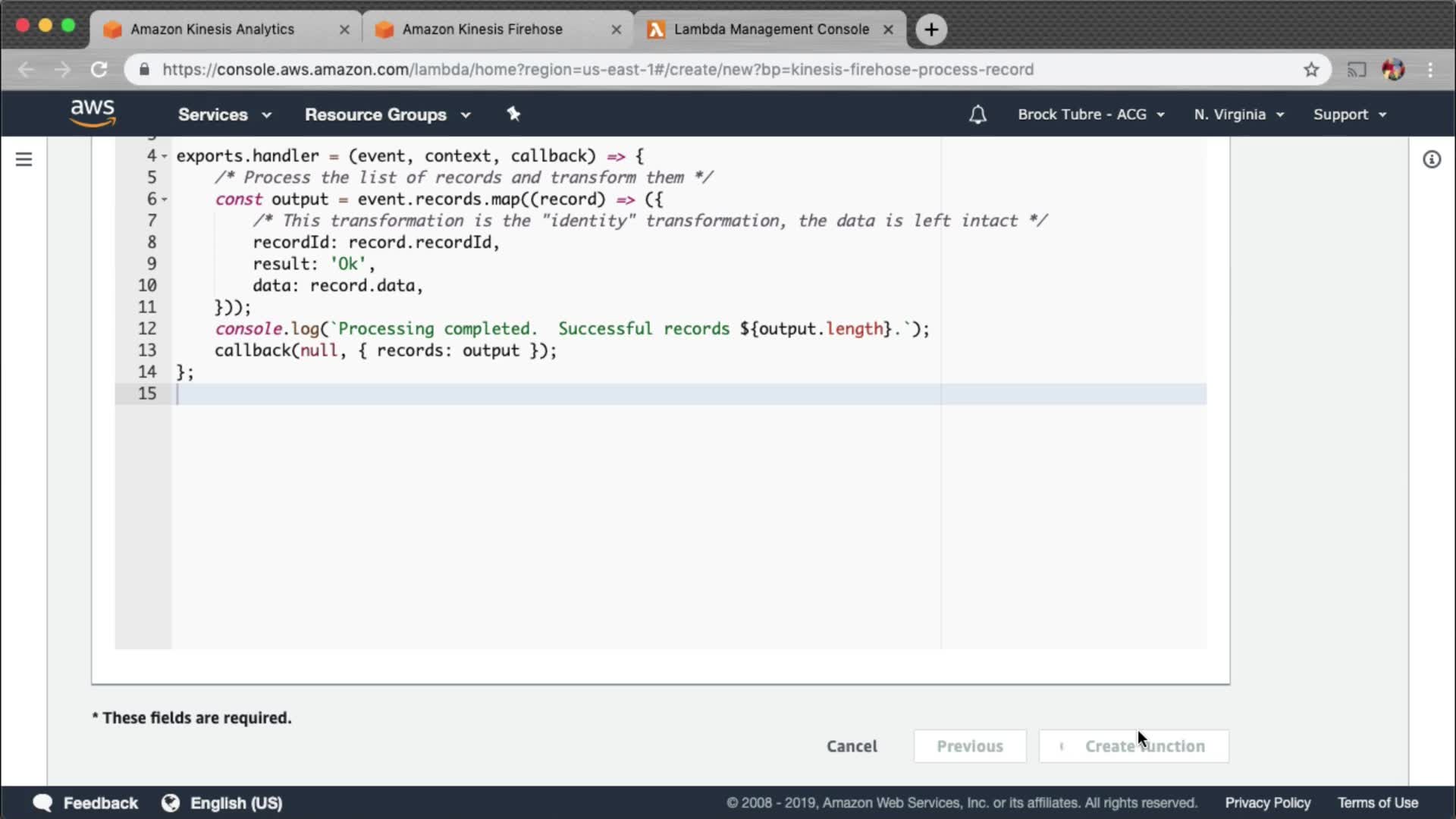Switch to Amazon Kinesis Analytics tab
1456x819 pixels.
tap(212, 30)
